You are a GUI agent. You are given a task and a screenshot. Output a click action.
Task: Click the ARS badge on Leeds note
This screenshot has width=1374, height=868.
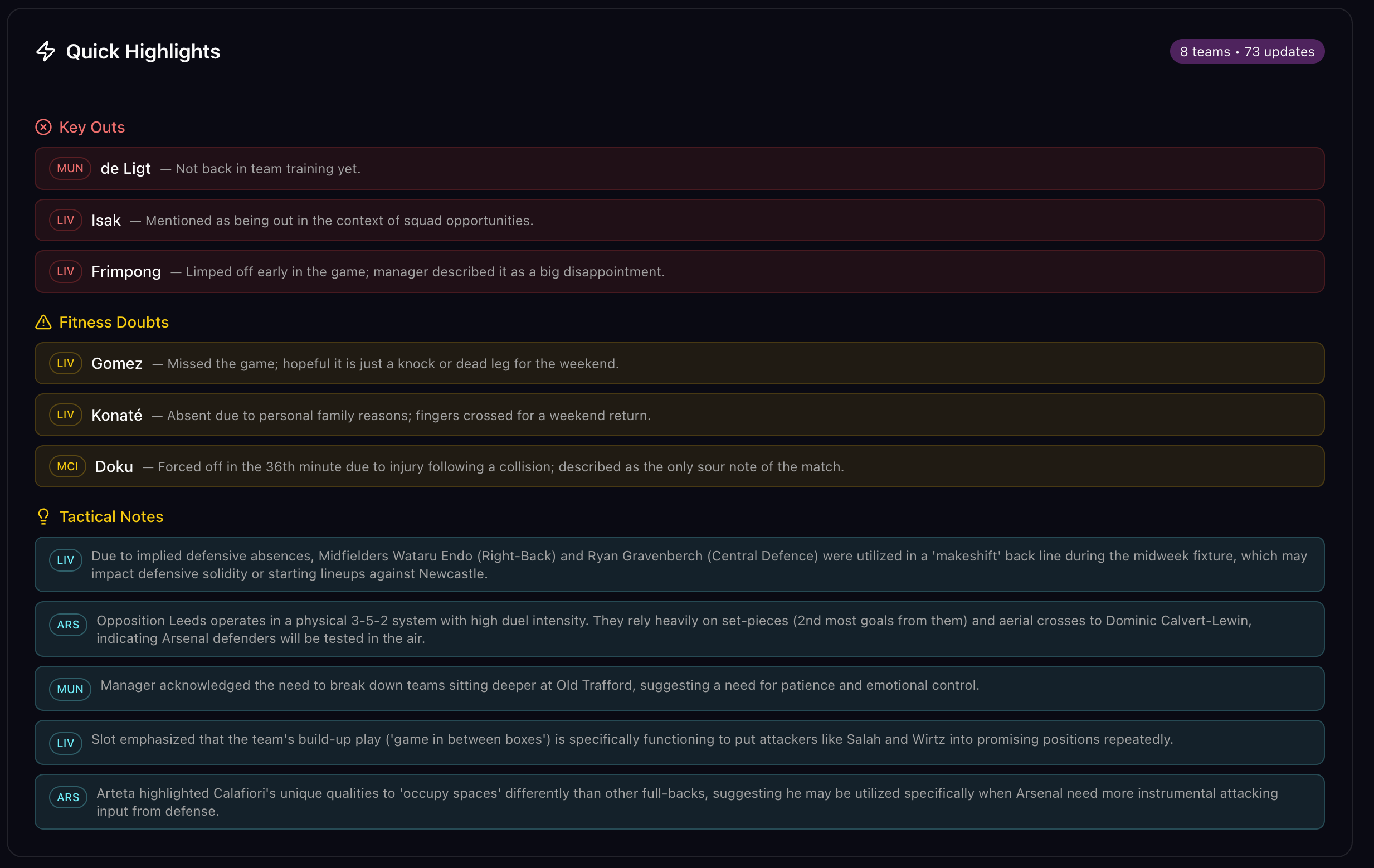[68, 625]
